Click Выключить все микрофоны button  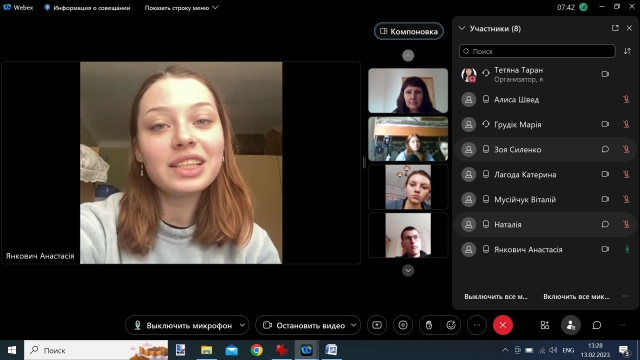[x=496, y=296]
